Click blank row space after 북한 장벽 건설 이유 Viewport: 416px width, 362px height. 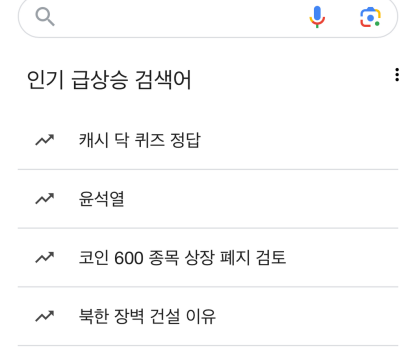point(307,316)
